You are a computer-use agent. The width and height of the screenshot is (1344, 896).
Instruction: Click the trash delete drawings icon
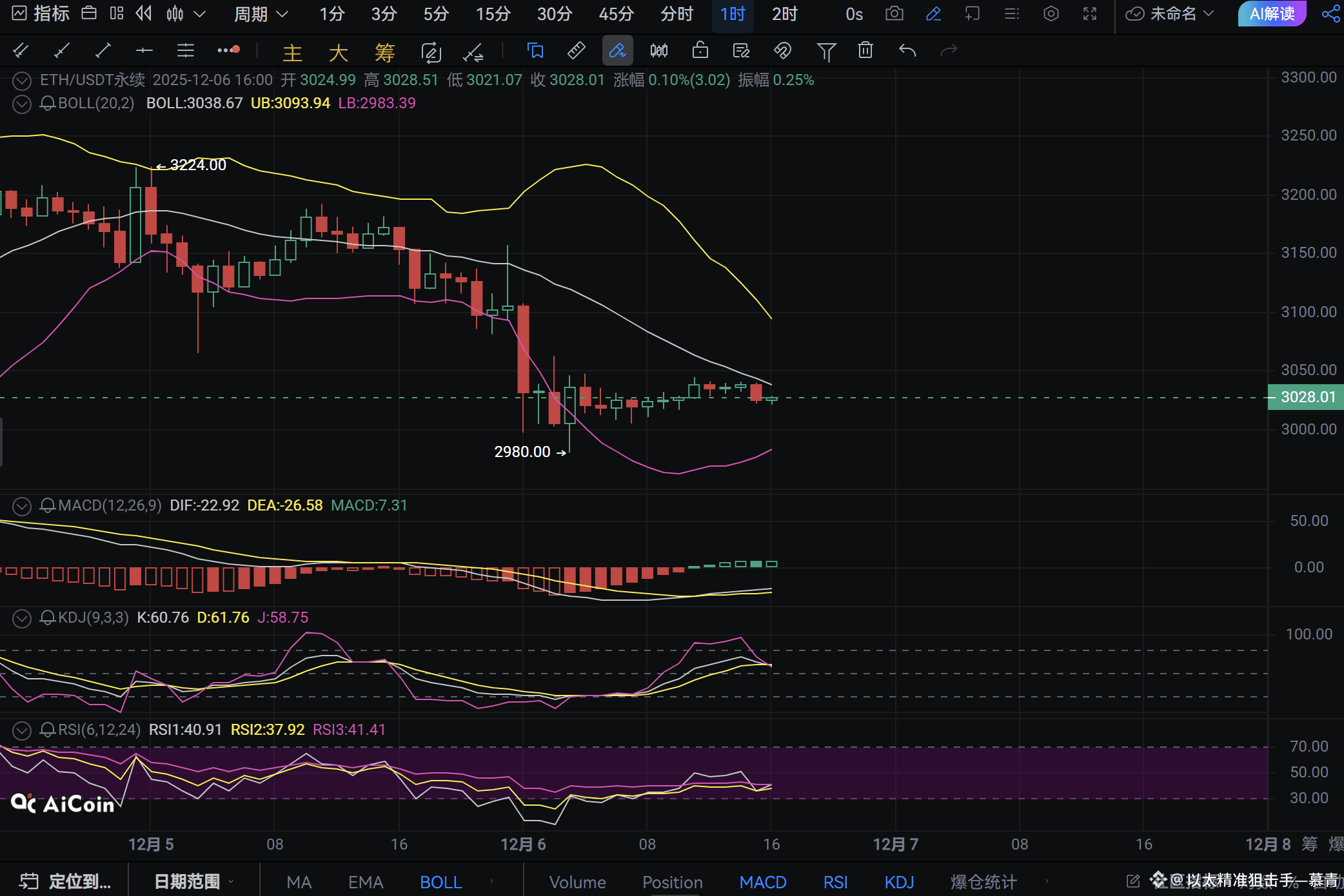(x=865, y=50)
